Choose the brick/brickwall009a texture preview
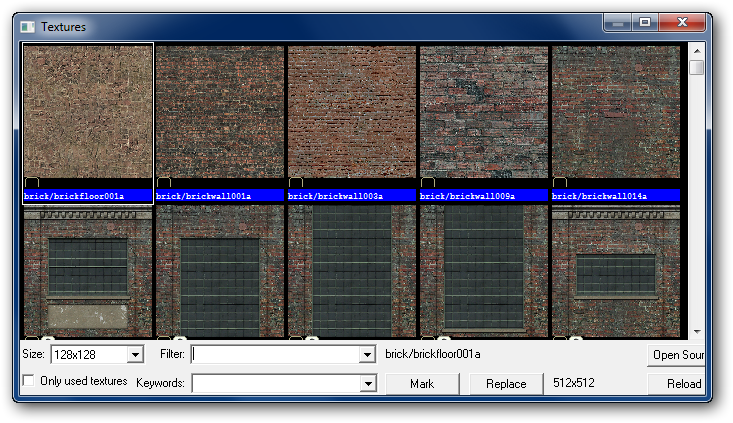The image size is (733, 423). point(484,112)
